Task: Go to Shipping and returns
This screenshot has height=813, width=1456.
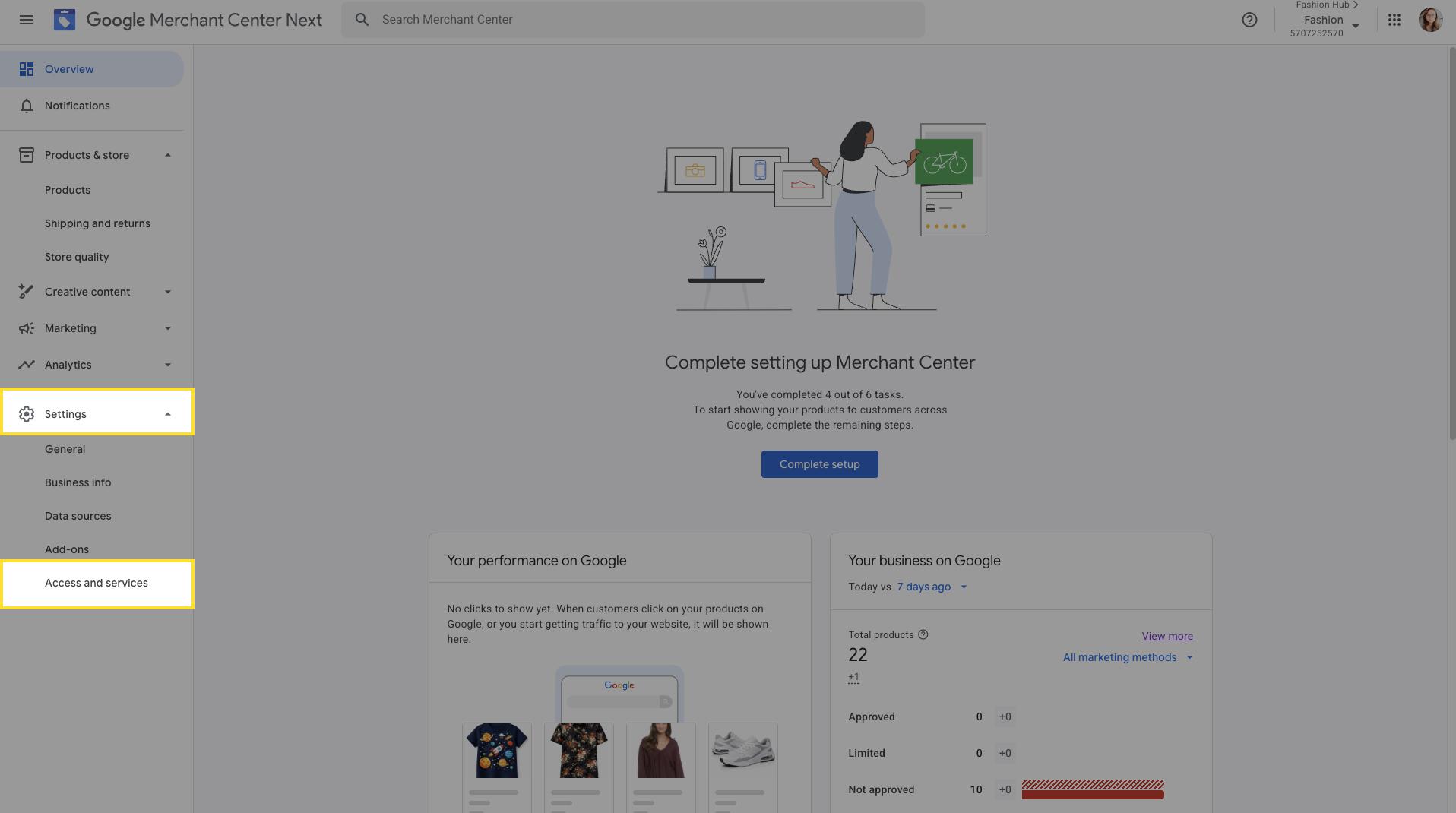Action: point(97,223)
